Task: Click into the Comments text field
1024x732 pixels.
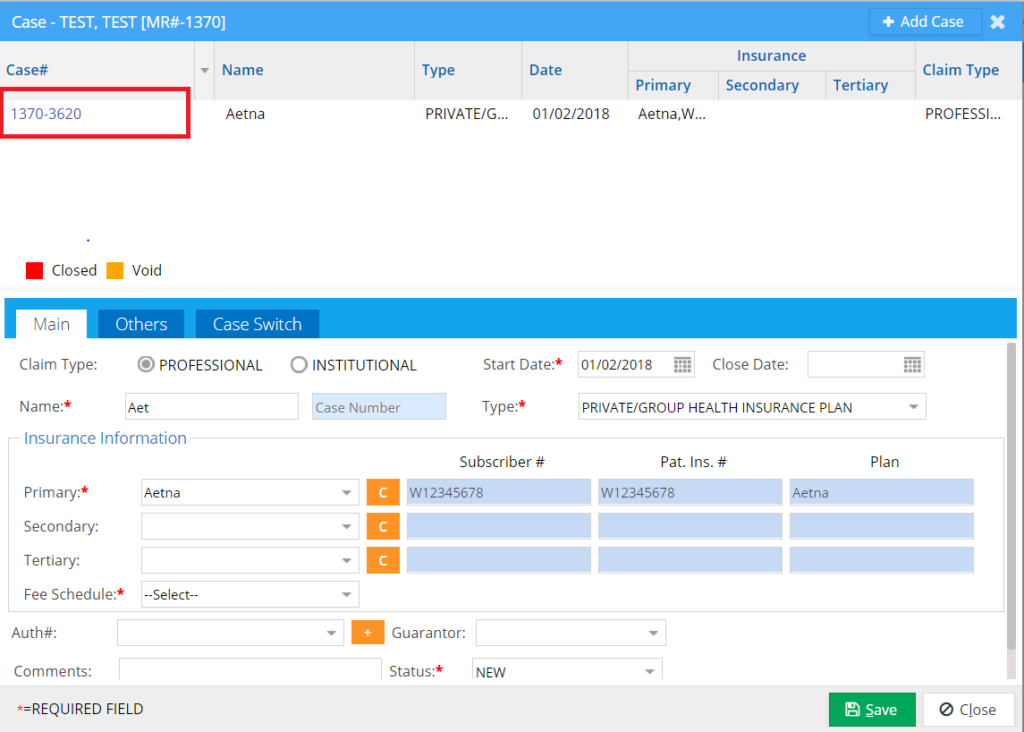Action: 250,671
